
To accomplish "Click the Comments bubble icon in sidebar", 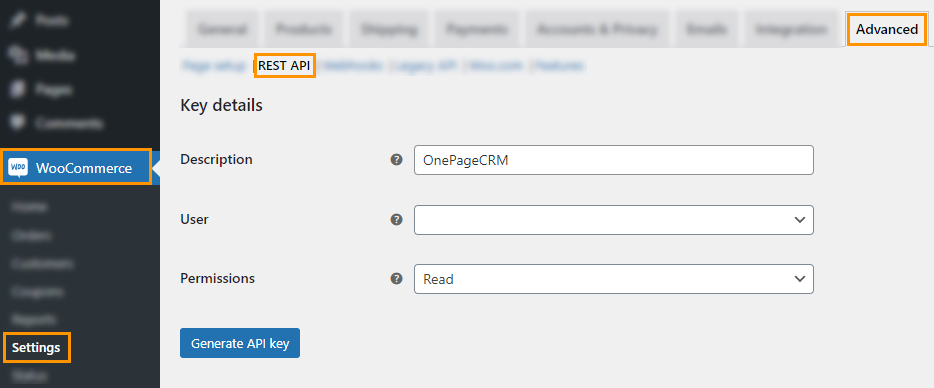I will 17,123.
